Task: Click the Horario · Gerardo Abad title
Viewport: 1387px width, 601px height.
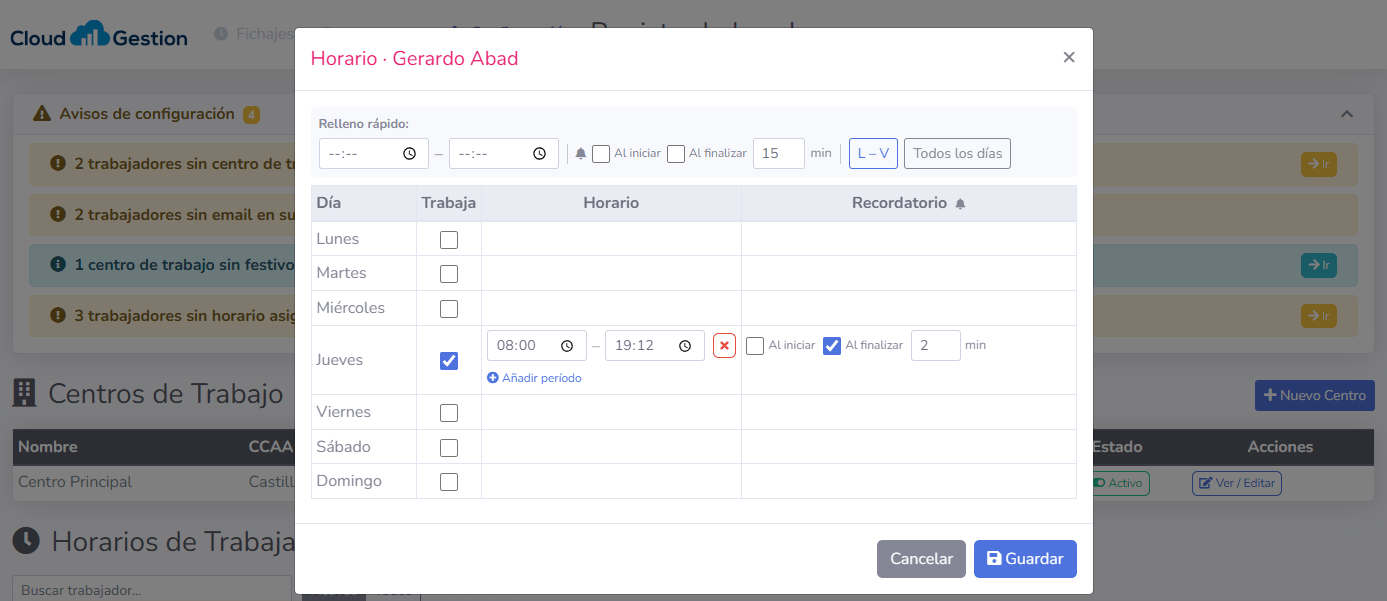Action: tap(414, 58)
